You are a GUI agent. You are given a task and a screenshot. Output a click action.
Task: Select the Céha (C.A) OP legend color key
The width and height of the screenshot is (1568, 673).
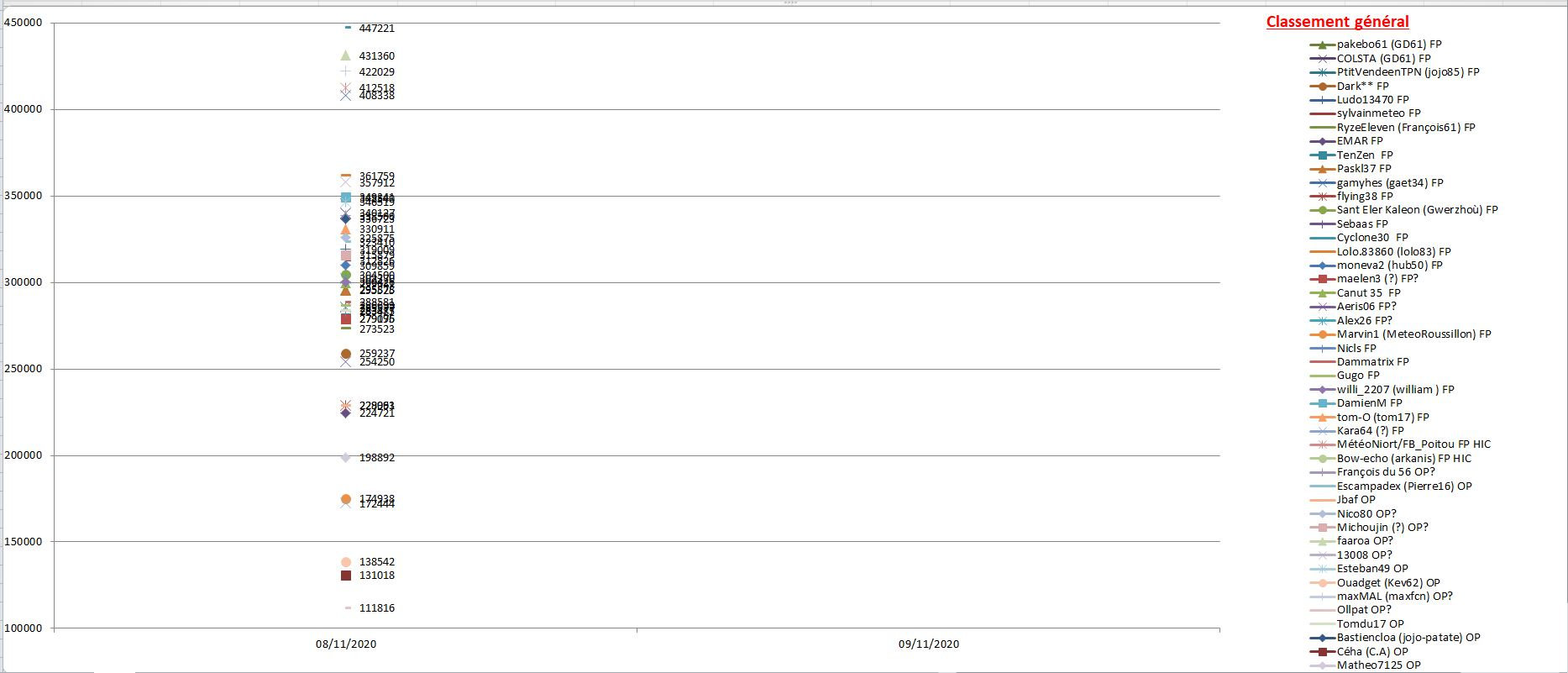click(1322, 652)
